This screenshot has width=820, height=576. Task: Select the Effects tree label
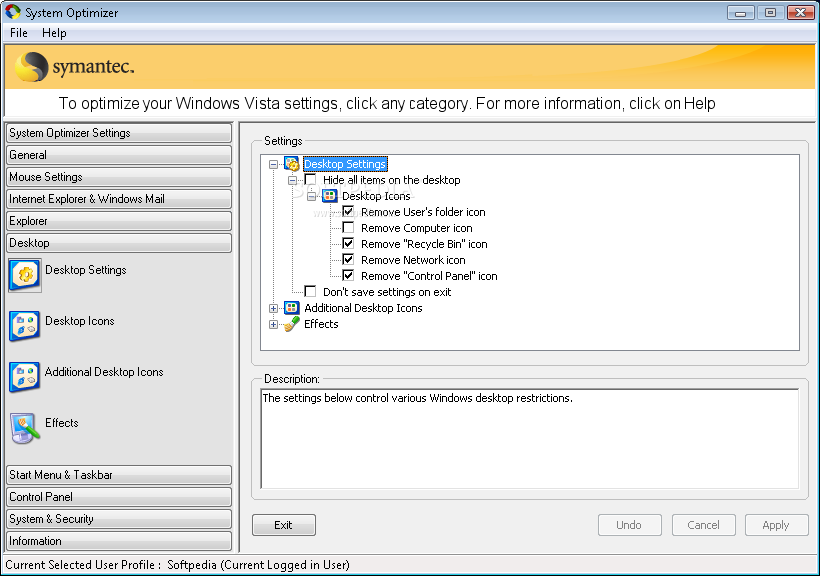[321, 324]
